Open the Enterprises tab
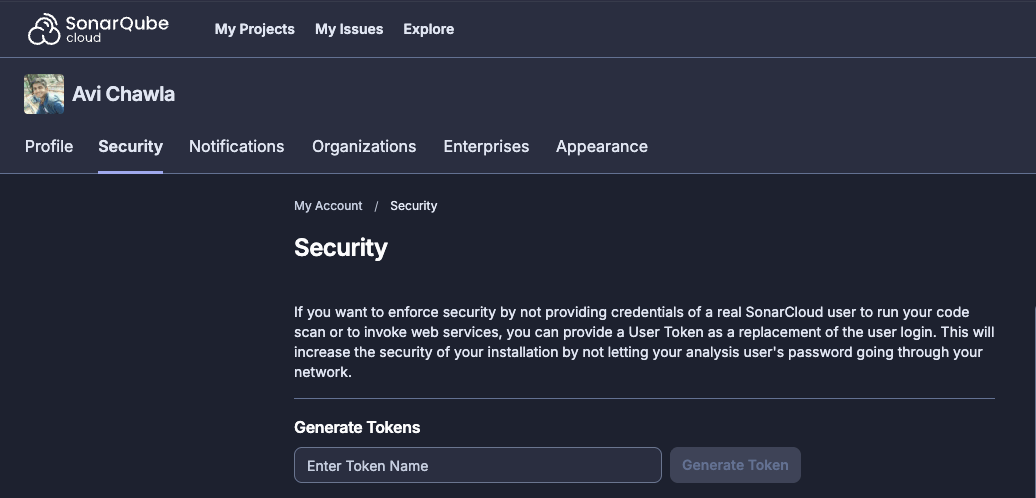This screenshot has height=498, width=1036. [x=486, y=146]
